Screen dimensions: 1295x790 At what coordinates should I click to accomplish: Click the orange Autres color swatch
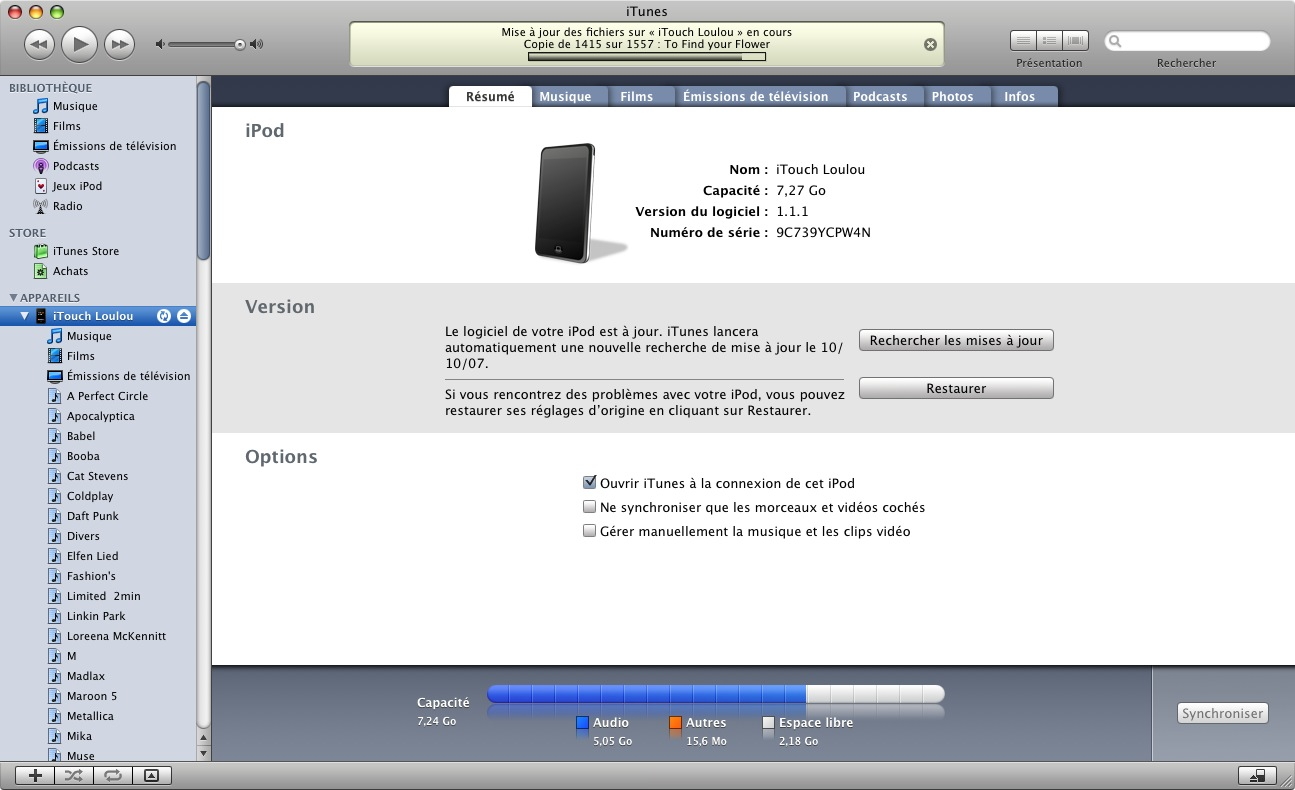click(x=675, y=723)
